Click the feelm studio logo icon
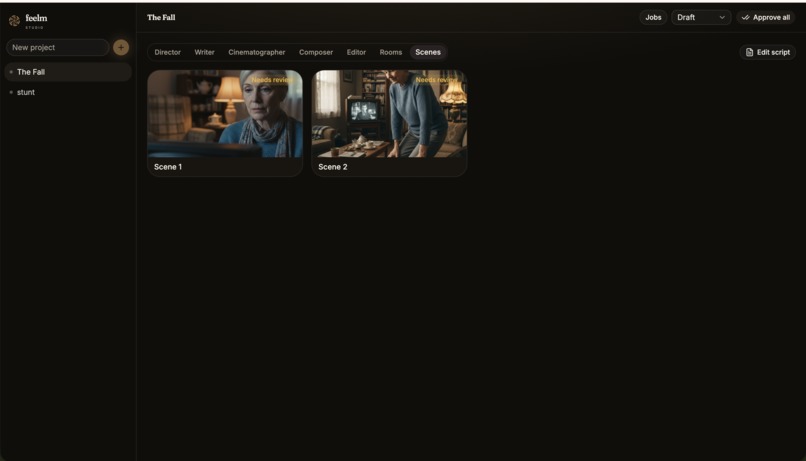This screenshot has width=806, height=461. pyautogui.click(x=14, y=20)
